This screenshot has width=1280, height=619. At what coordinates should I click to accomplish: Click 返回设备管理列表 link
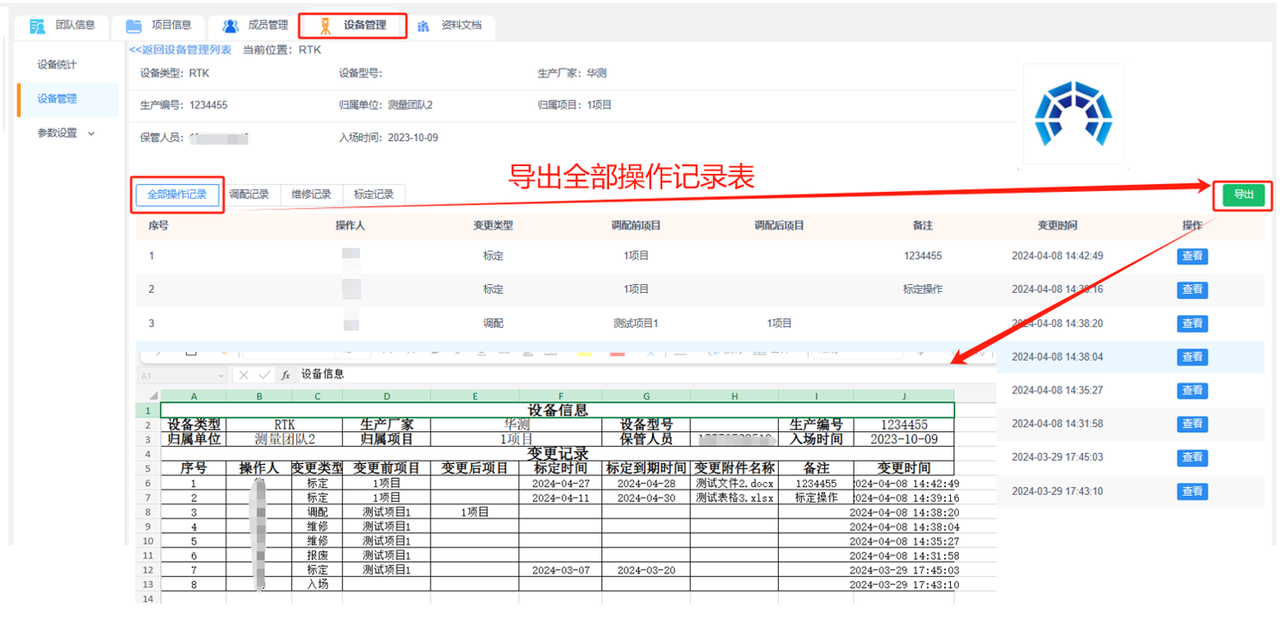point(181,50)
